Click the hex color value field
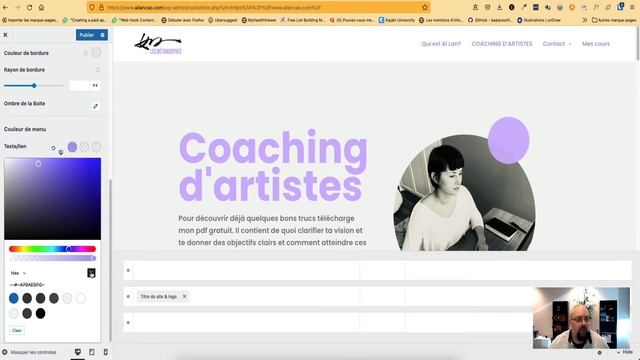This screenshot has width=640, height=360. (x=28, y=284)
